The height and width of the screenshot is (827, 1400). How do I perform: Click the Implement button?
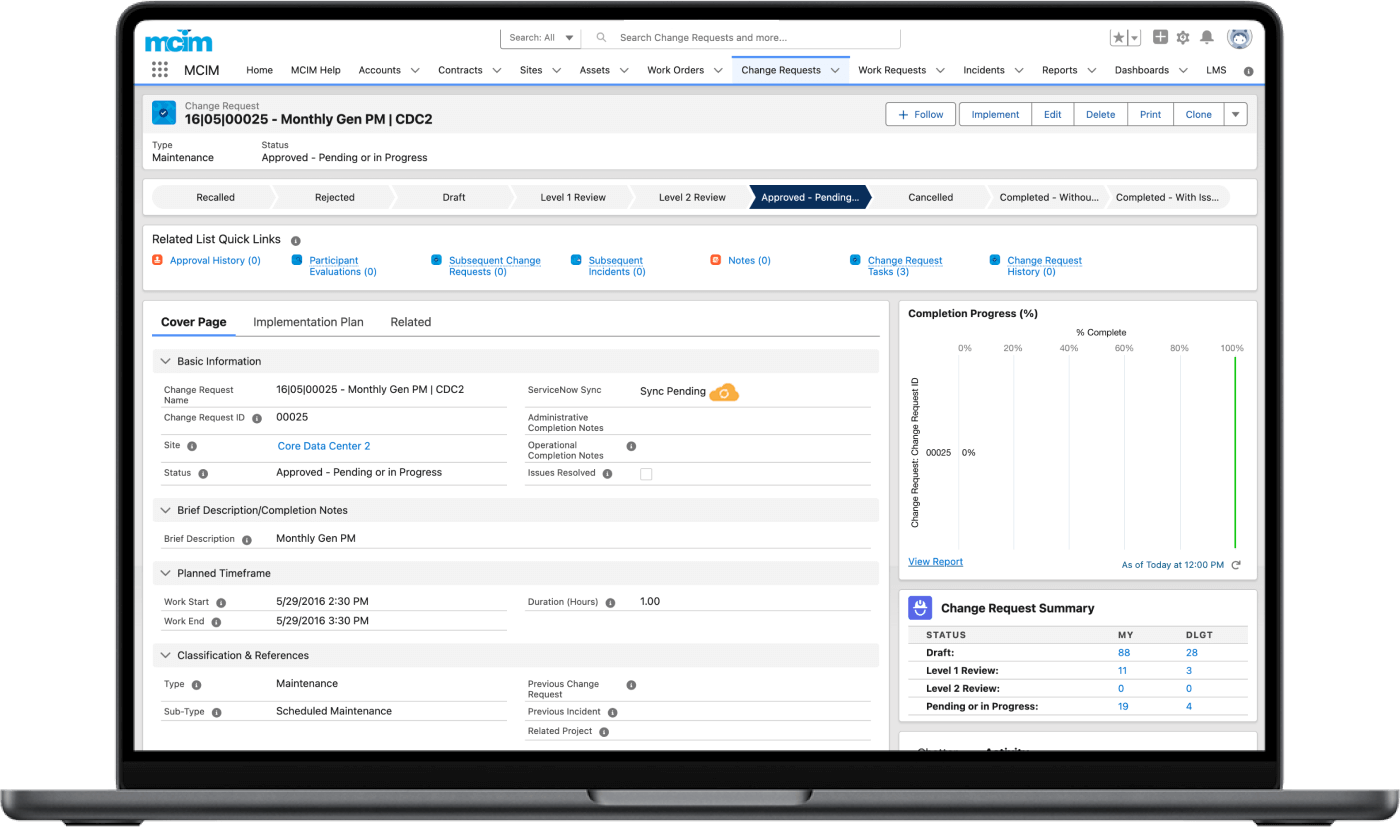click(995, 114)
